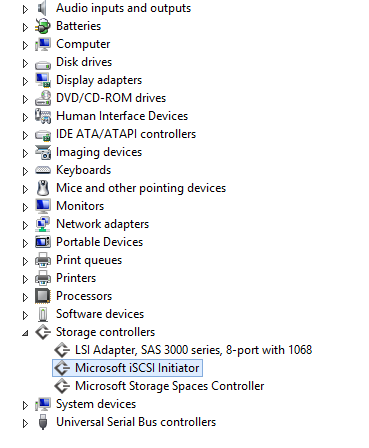Click the DVD/CD-ROM drives icon
This screenshot has height=448, width=369.
click(x=43, y=98)
